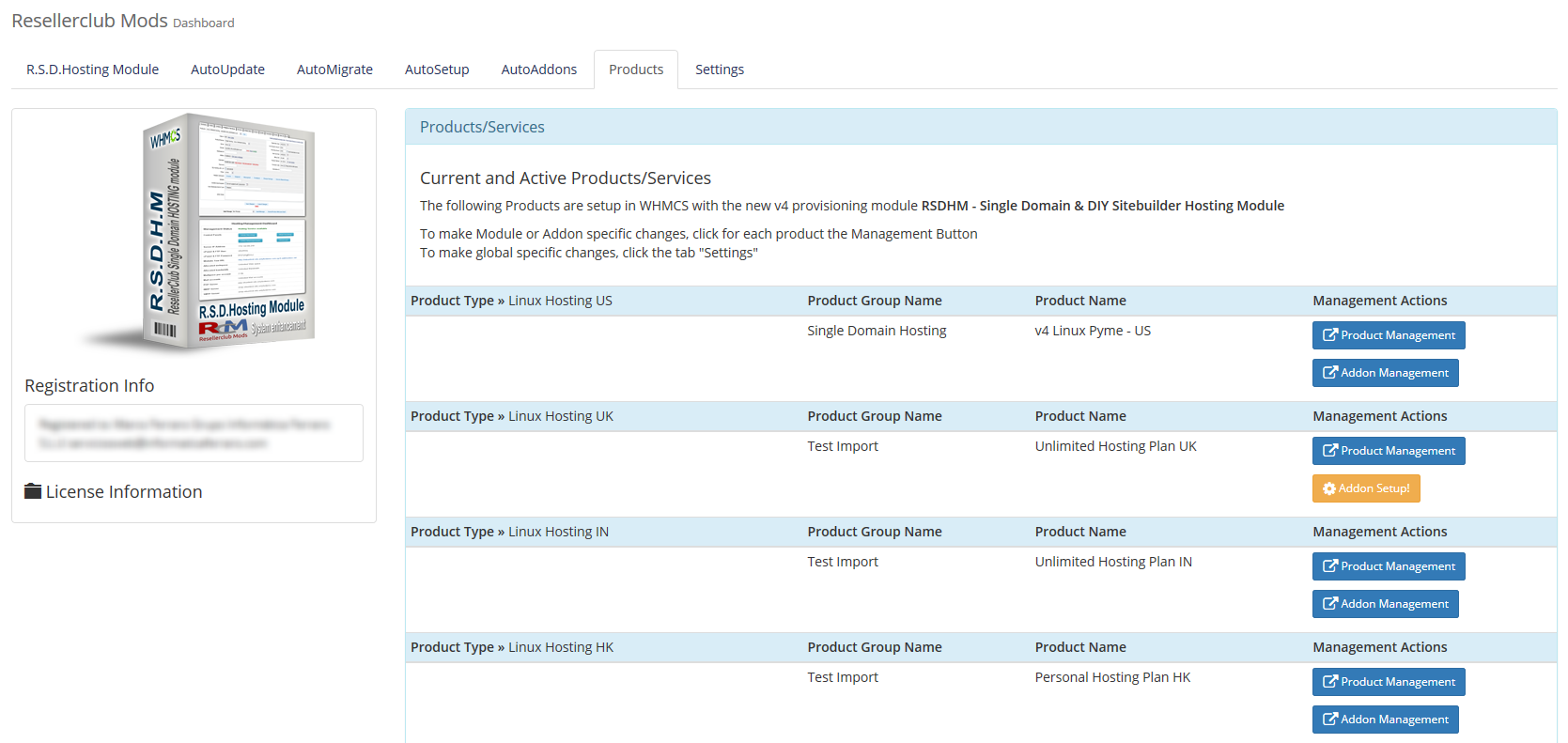This screenshot has height=743, width=1568.
Task: Select the Products tab
Action: [x=636, y=70]
